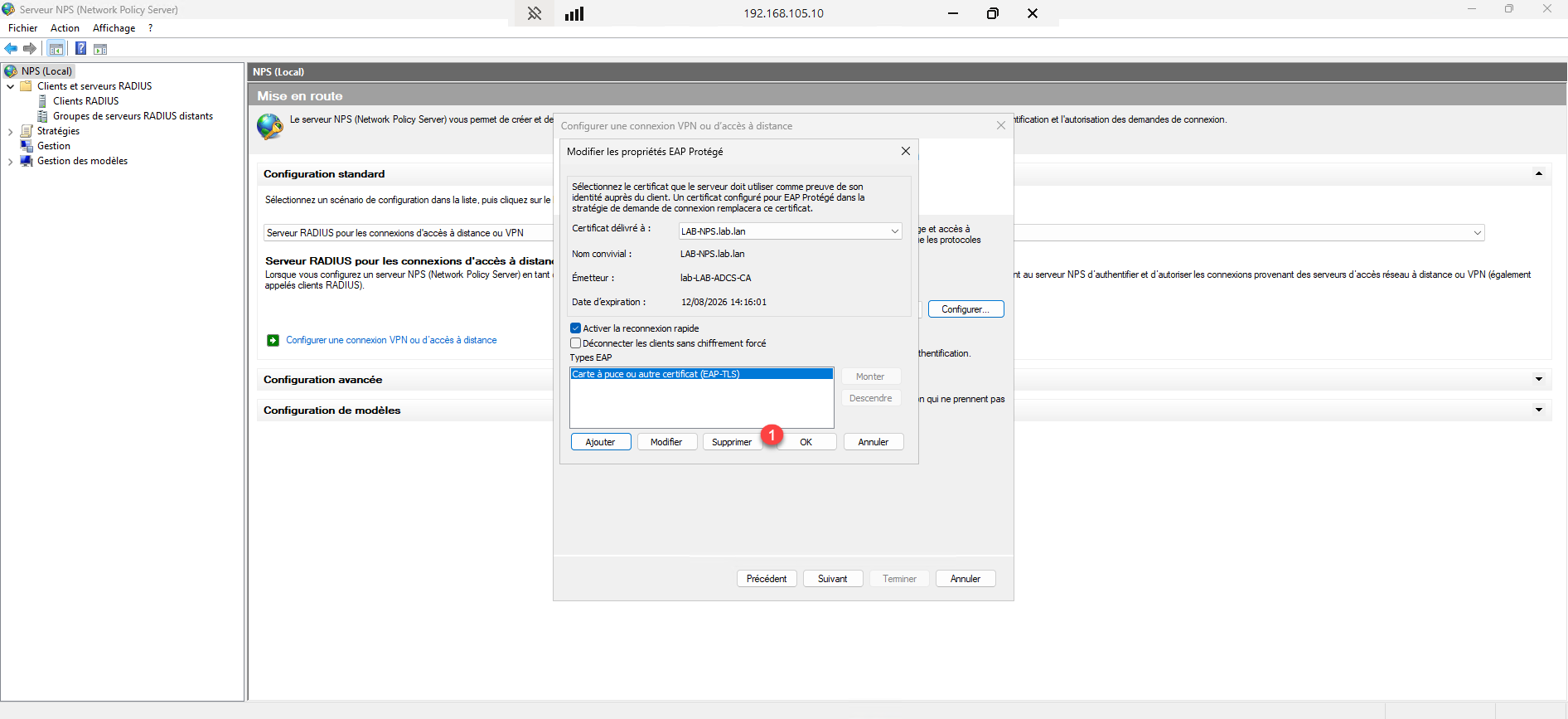The width and height of the screenshot is (1568, 719).
Task: Expand the Configuration avancée section
Action: (x=1538, y=380)
